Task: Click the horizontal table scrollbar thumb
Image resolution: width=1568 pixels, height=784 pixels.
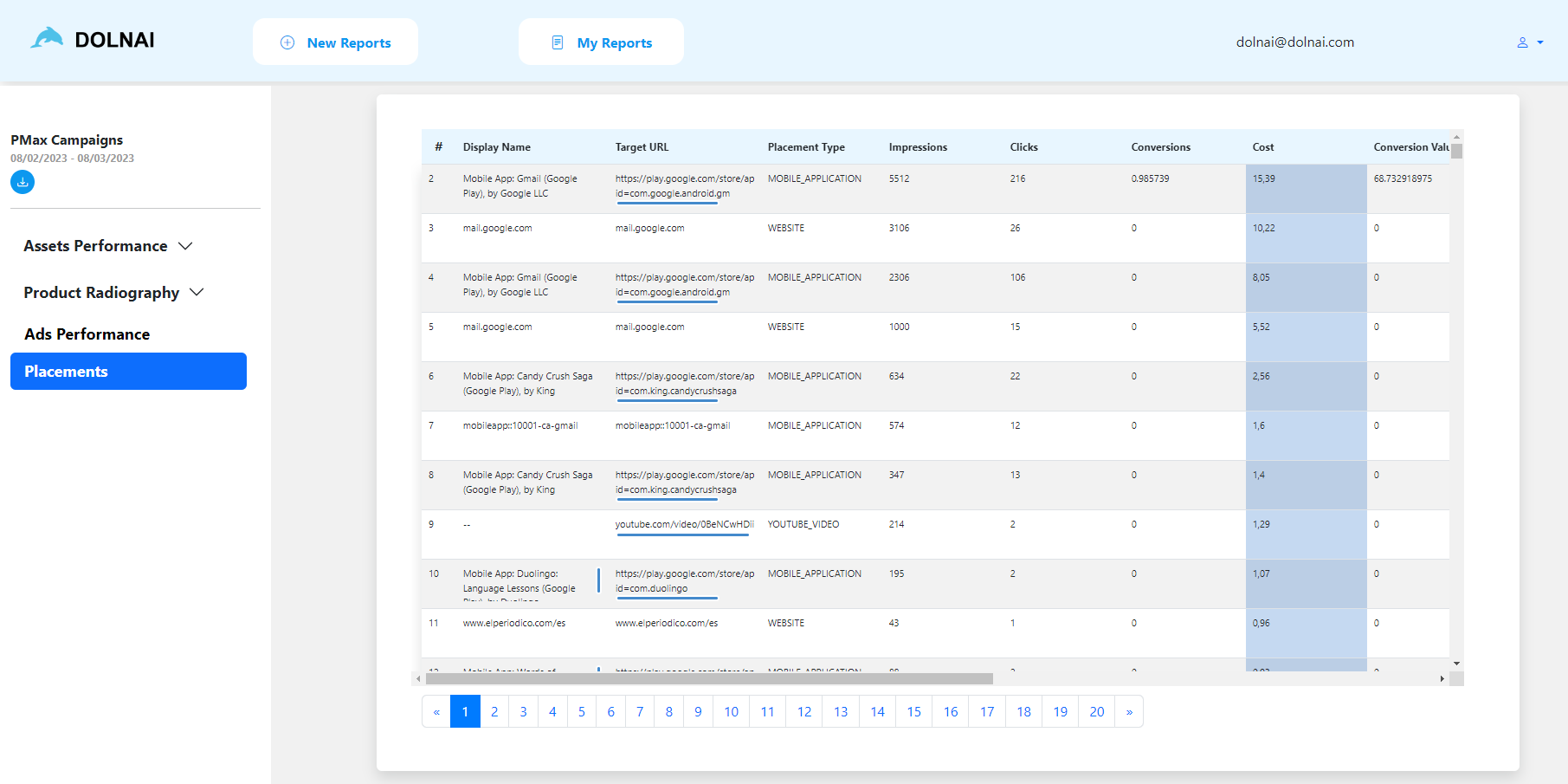Action: point(709,678)
